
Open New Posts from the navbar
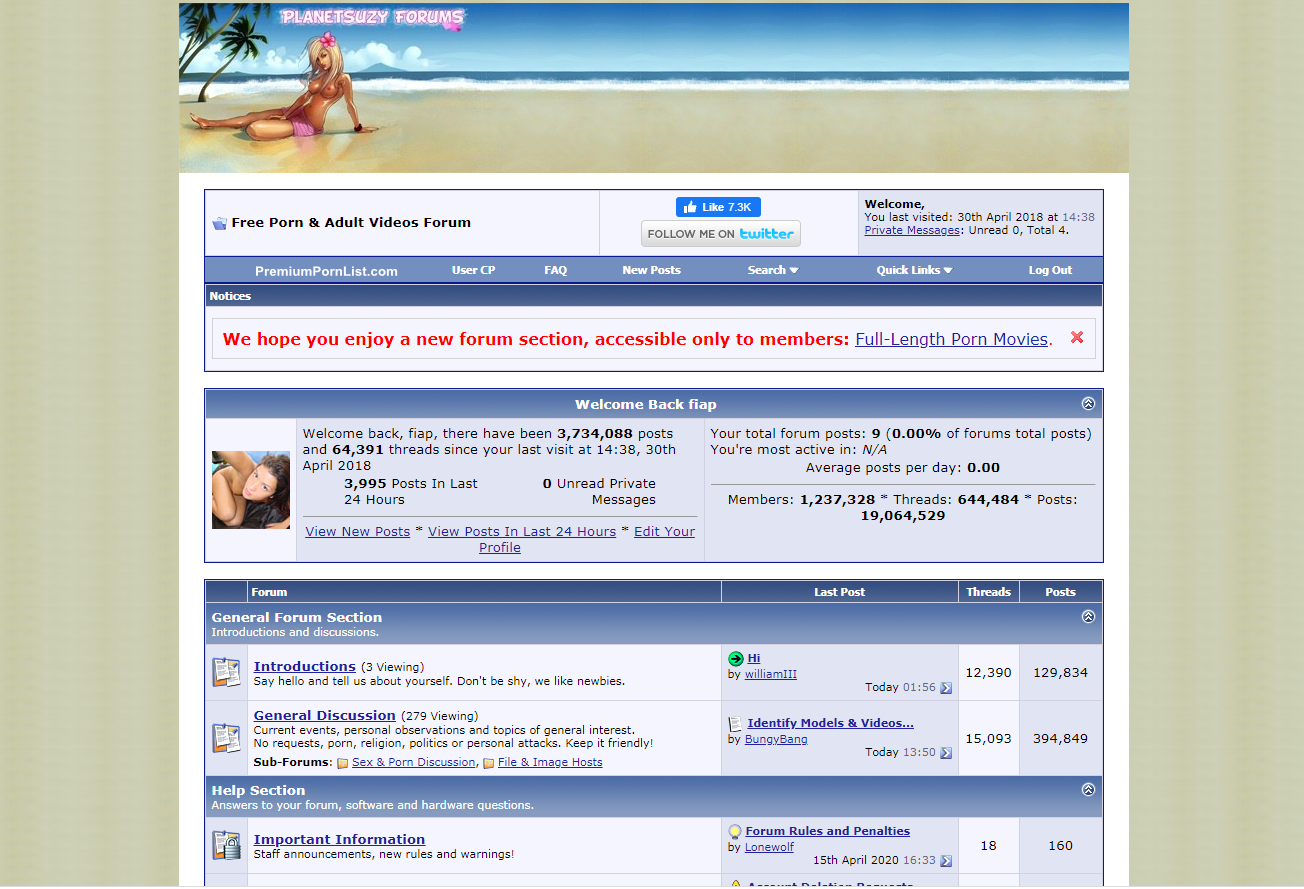point(651,270)
